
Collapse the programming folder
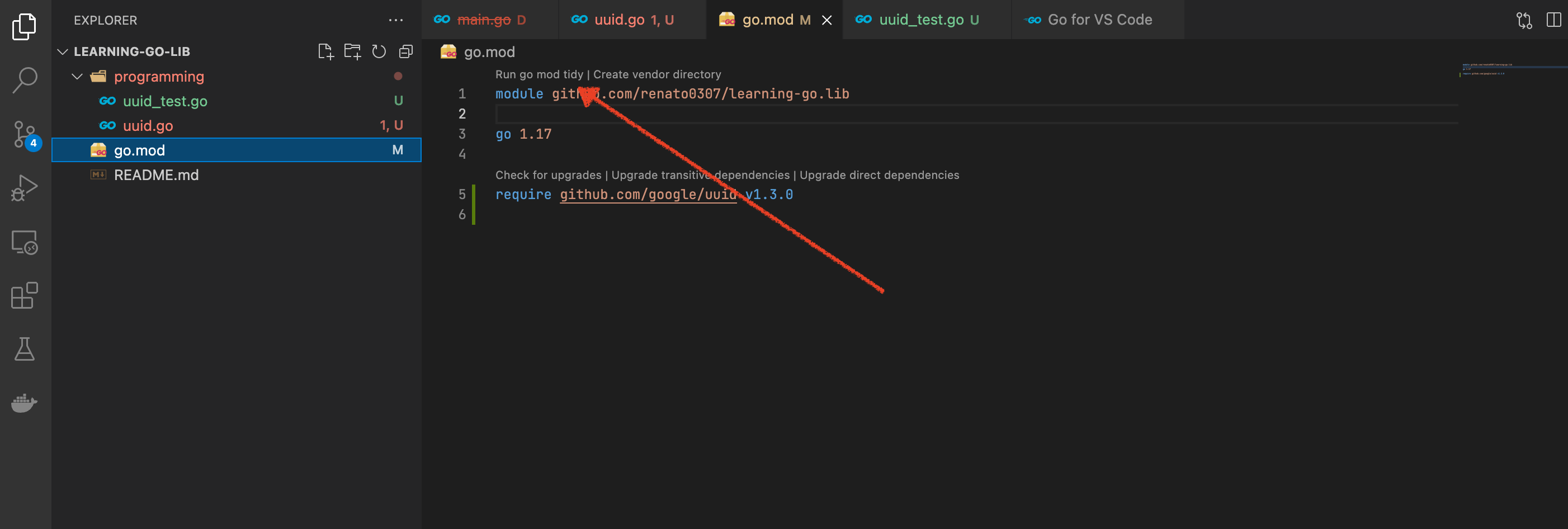point(77,77)
